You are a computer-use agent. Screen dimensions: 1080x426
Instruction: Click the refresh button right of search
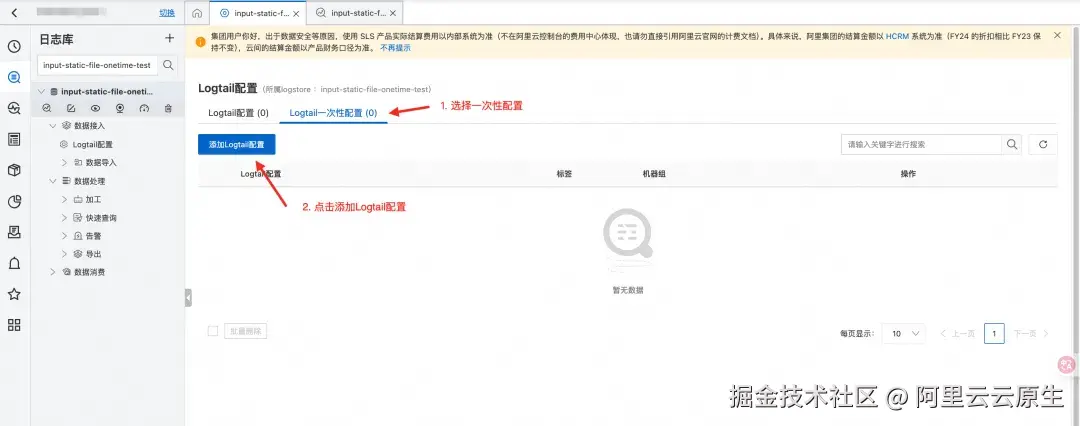pyautogui.click(x=1043, y=144)
